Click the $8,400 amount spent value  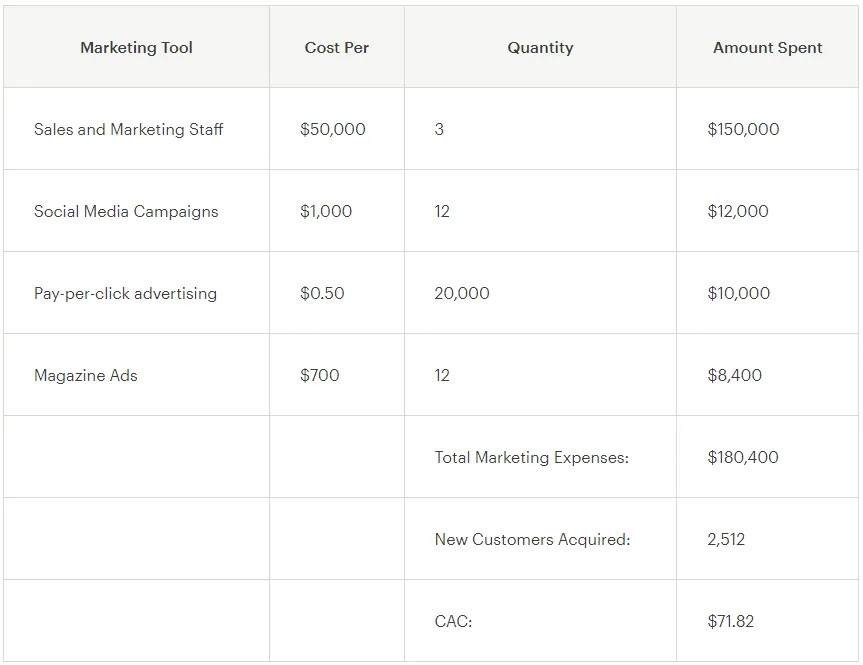coord(734,376)
